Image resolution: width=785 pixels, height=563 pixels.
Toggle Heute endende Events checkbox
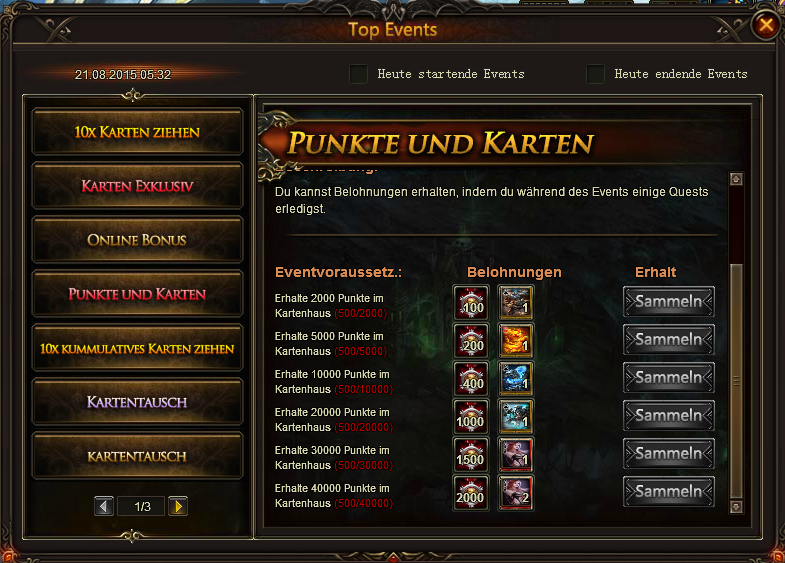coord(595,74)
